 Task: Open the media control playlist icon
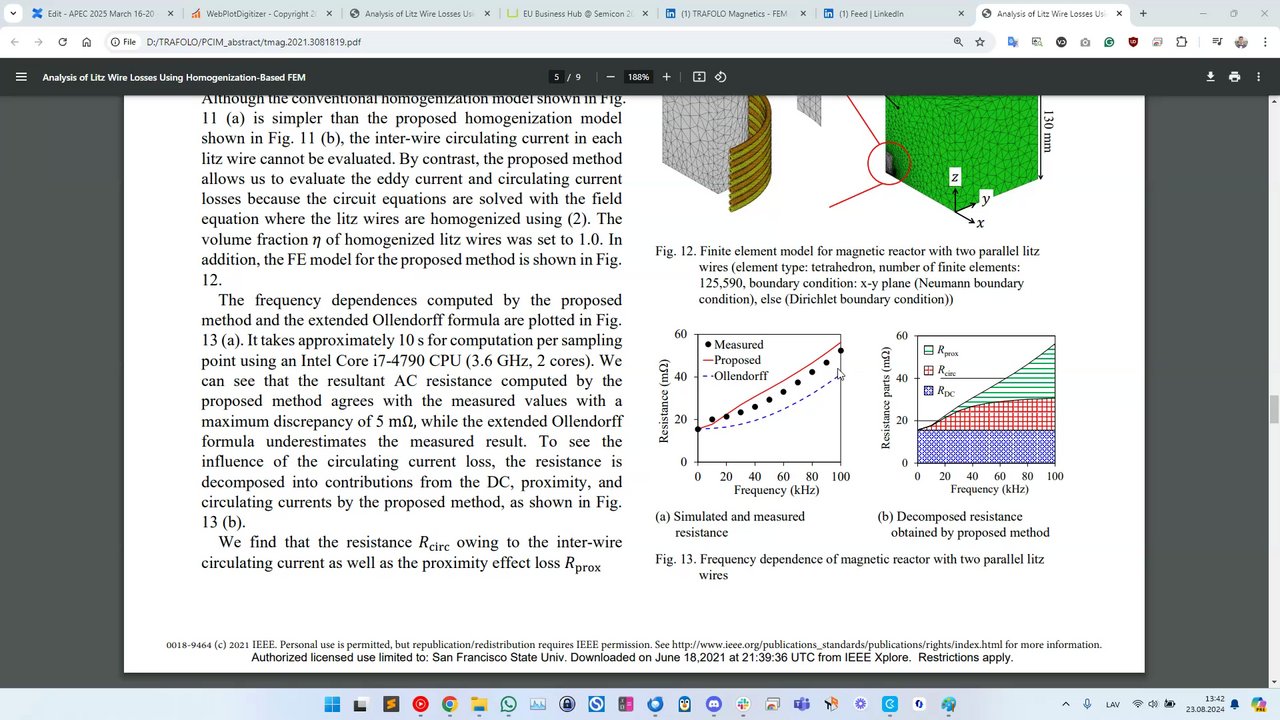[x=1217, y=42]
